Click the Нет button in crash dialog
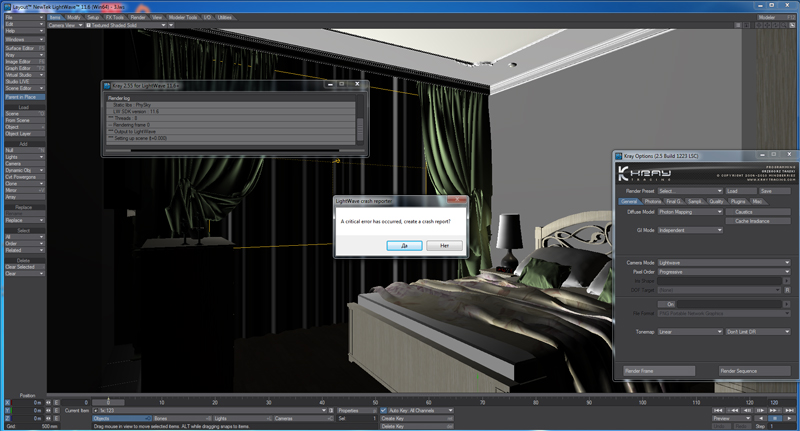The width and height of the screenshot is (800, 431). coord(444,245)
